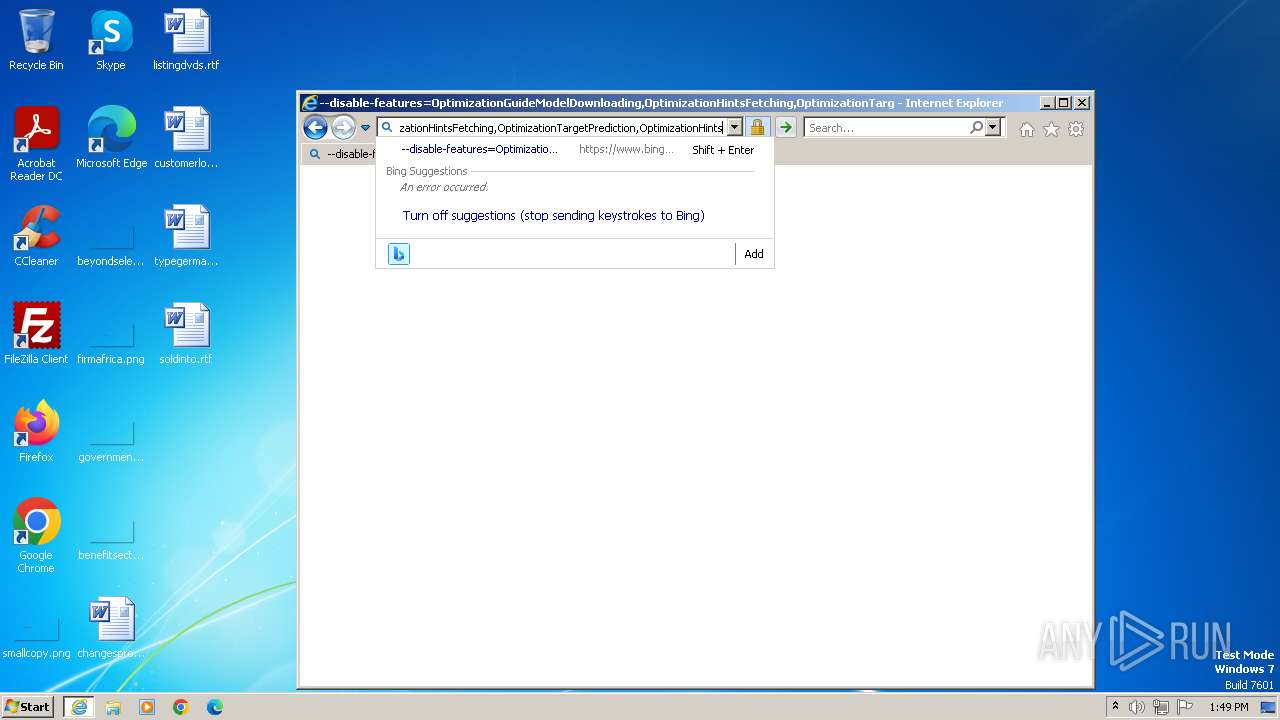Click the security lock icon
The width and height of the screenshot is (1280, 720).
(757, 128)
